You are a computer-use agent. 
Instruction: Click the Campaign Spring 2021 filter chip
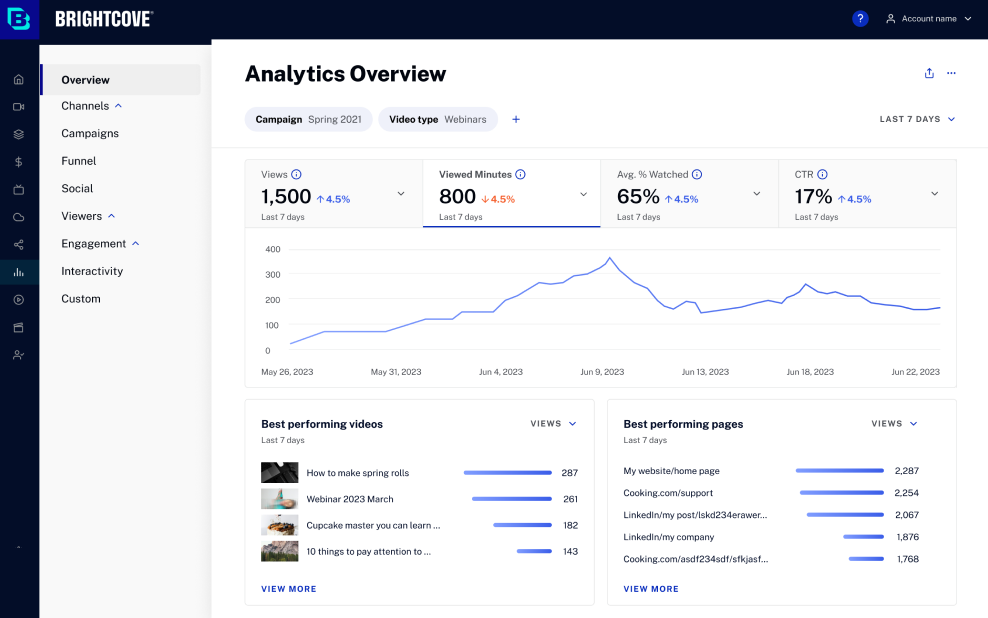tap(308, 119)
